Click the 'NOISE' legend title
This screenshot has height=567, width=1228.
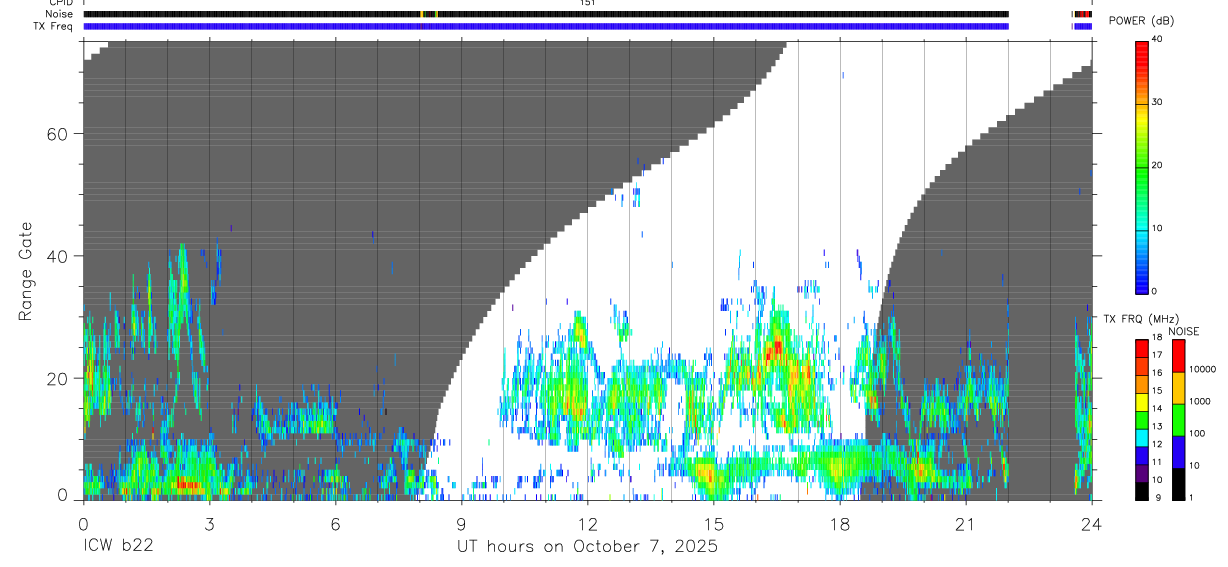coord(1183,331)
